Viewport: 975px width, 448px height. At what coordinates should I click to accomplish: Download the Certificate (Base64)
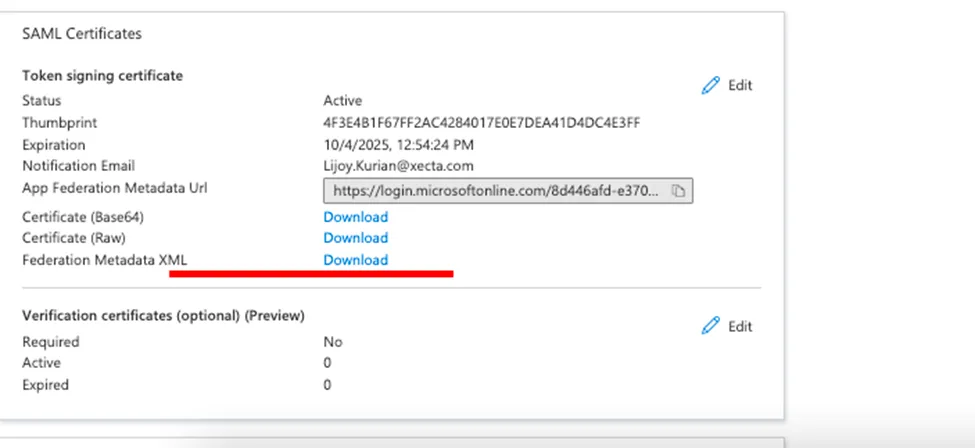point(356,217)
